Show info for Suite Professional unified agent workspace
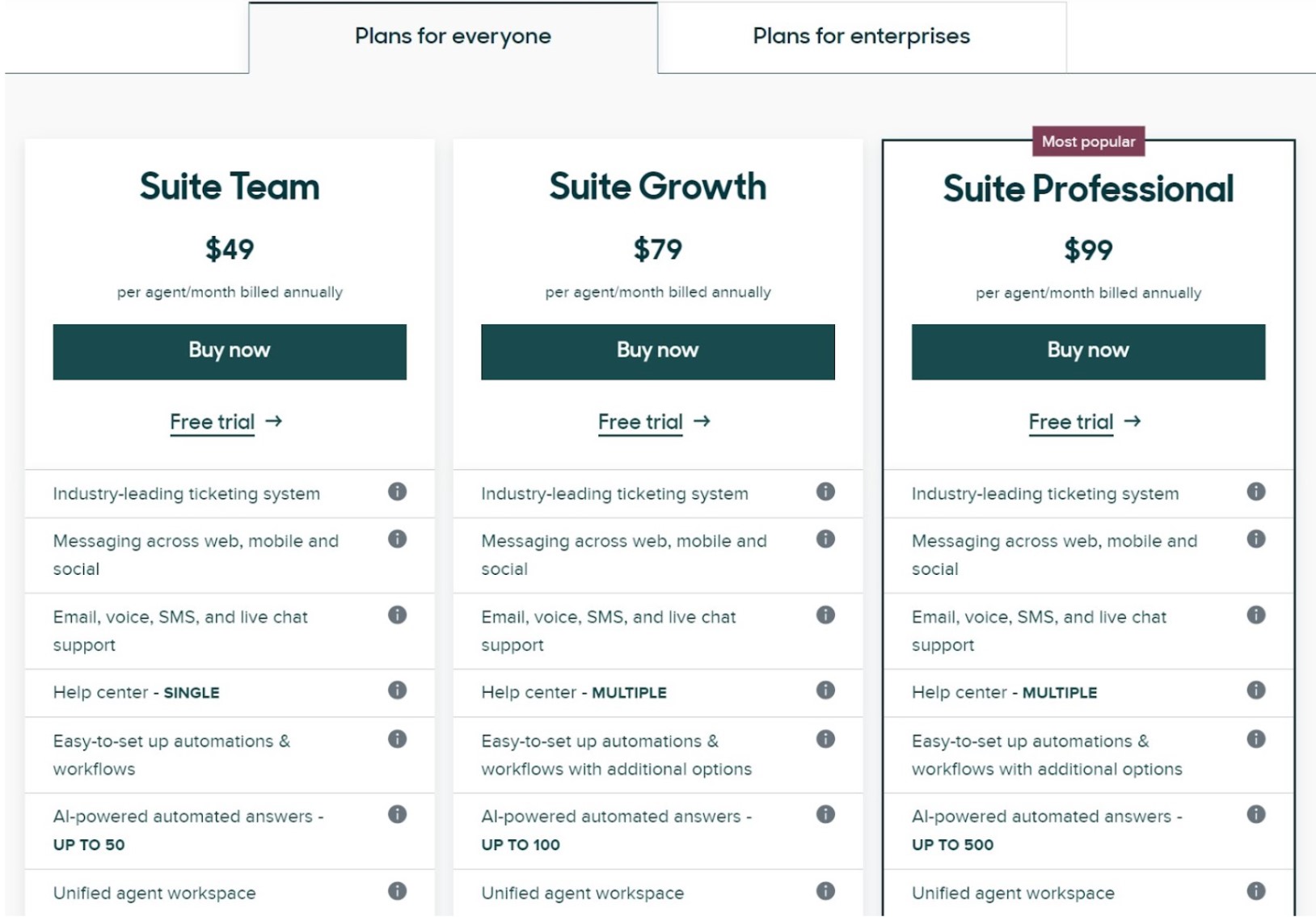The height and width of the screenshot is (917, 1316). tap(1256, 891)
